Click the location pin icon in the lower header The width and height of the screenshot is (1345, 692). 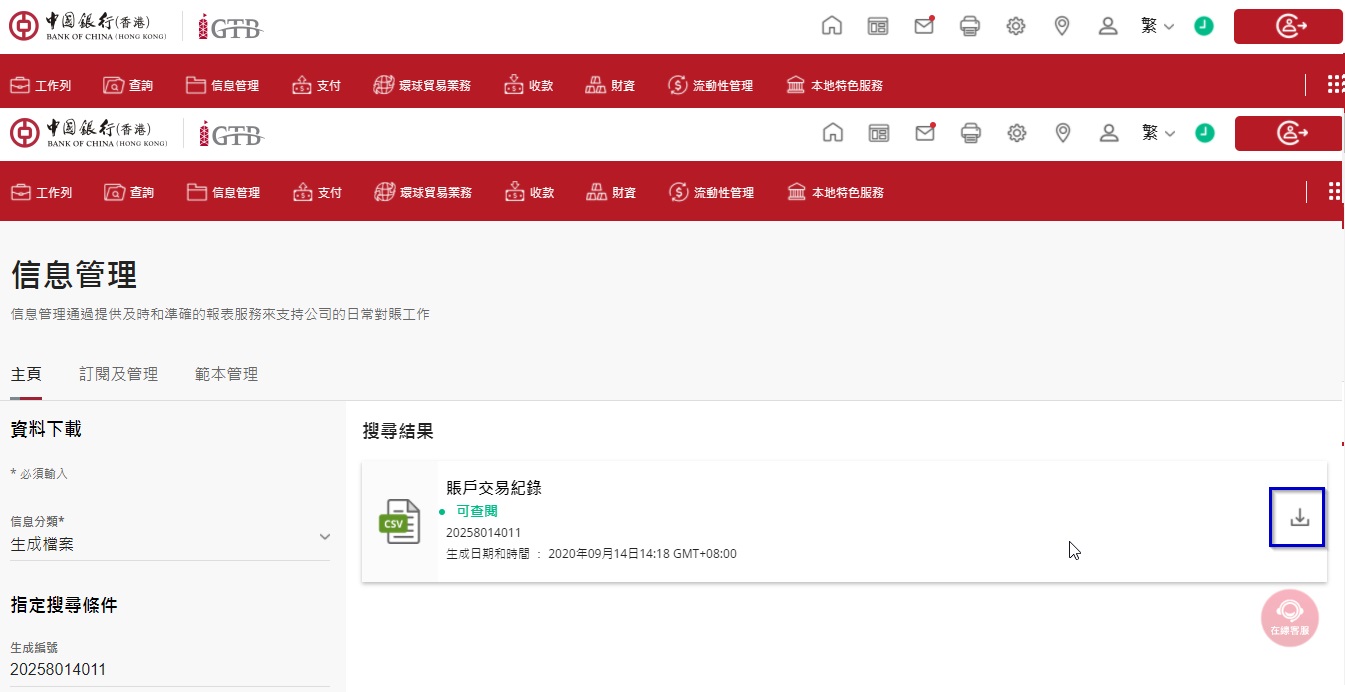tap(1063, 133)
